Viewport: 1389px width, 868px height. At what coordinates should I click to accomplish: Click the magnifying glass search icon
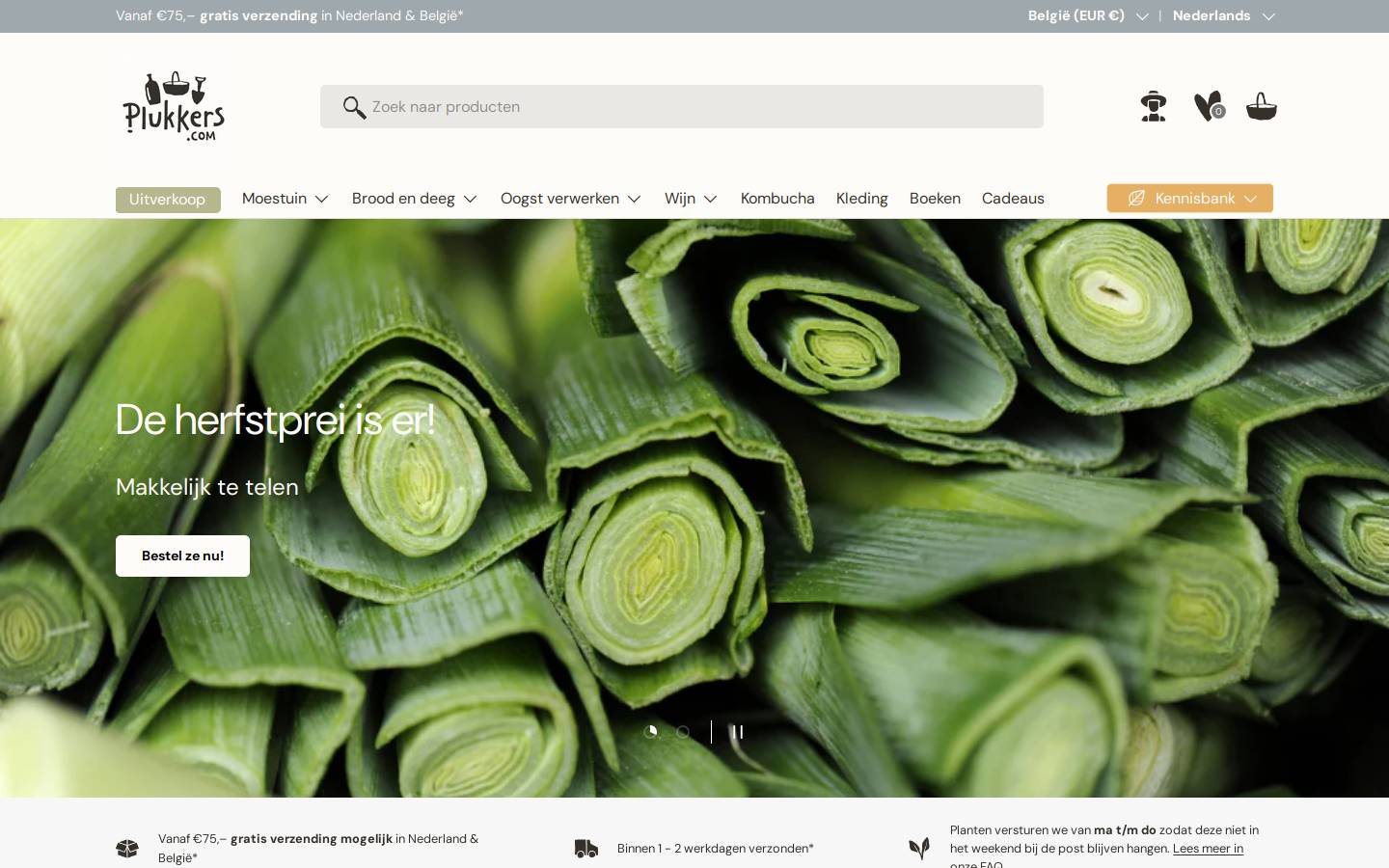click(x=354, y=107)
